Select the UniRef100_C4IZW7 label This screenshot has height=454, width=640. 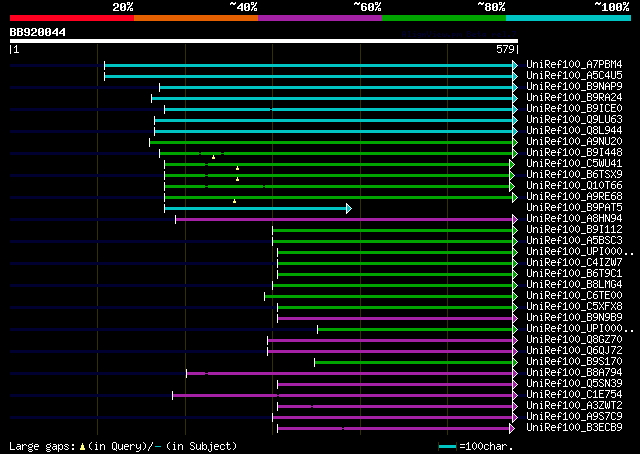point(574,263)
